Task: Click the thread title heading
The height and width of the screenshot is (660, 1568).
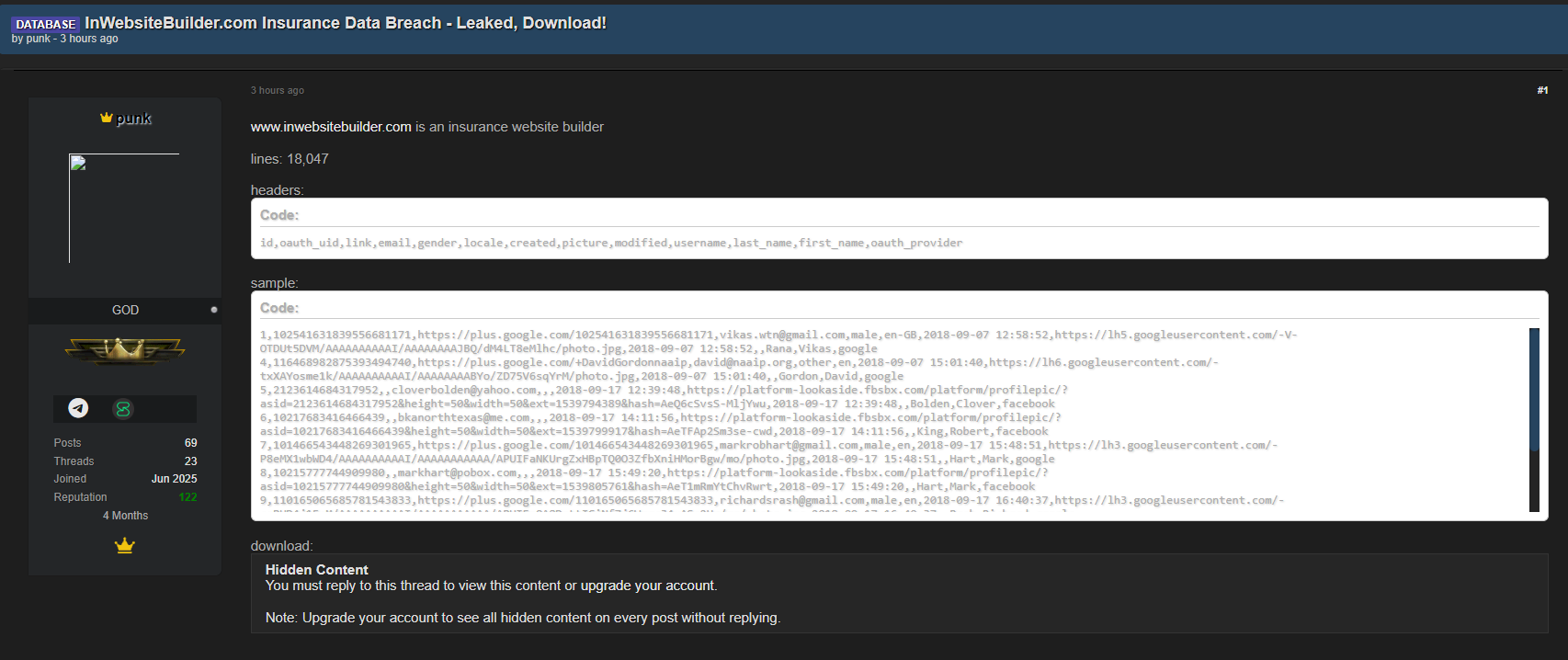Action: coord(346,23)
